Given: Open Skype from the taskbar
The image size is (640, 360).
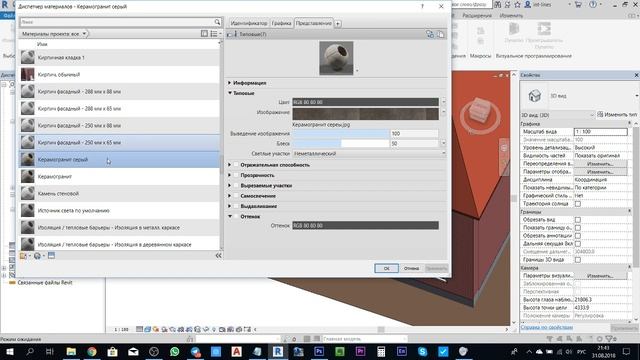Looking at the screenshot, I should point(422,351).
